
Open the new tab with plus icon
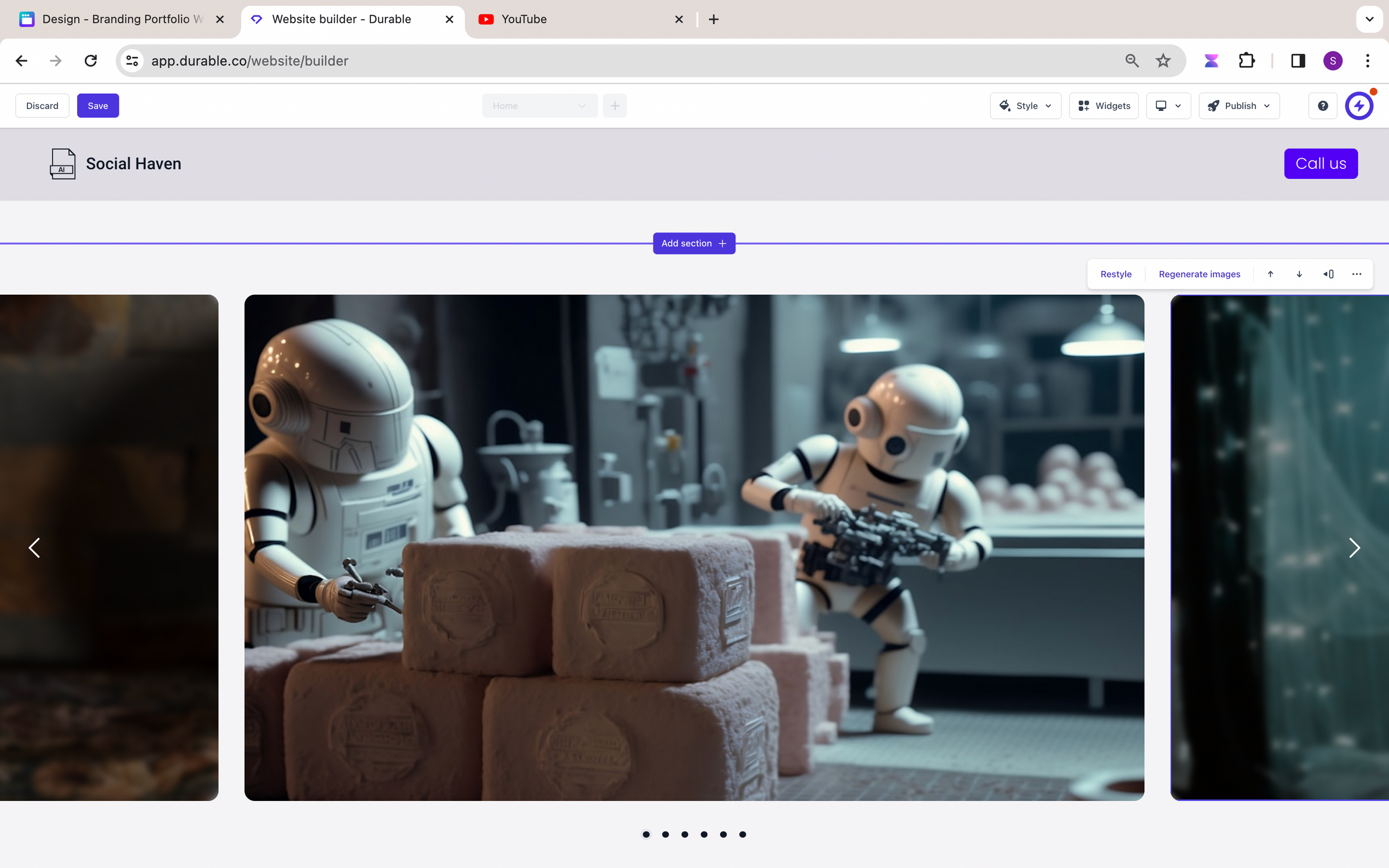pos(713,19)
